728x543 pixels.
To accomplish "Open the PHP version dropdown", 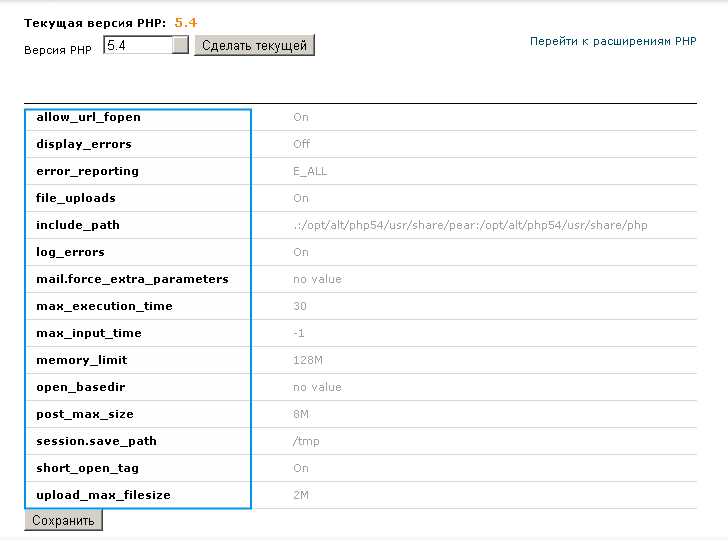I will click(180, 45).
